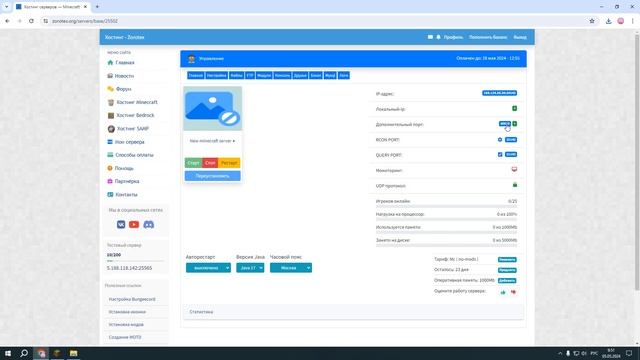Image resolution: width=640 pixels, height=360 pixels.
Task: Switch to the Файлы server tab
Action: click(236, 76)
